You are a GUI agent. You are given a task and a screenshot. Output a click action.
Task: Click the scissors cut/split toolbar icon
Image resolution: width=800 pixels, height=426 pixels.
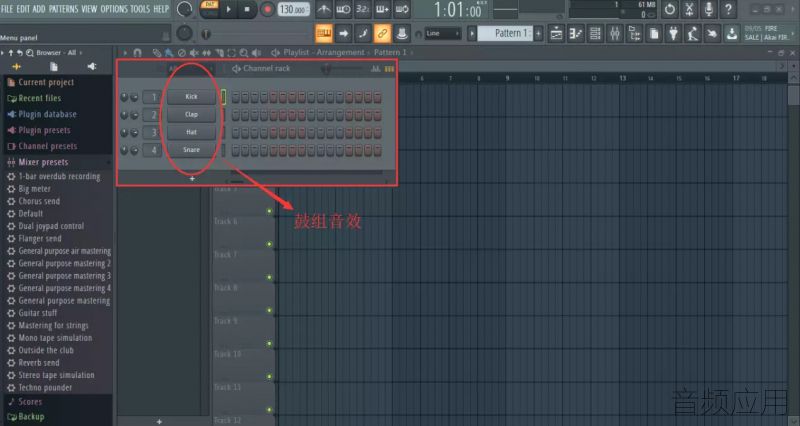[x=689, y=9]
